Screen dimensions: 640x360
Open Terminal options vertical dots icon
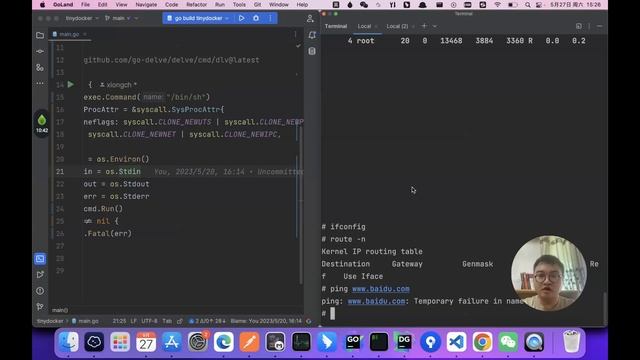coord(589,26)
